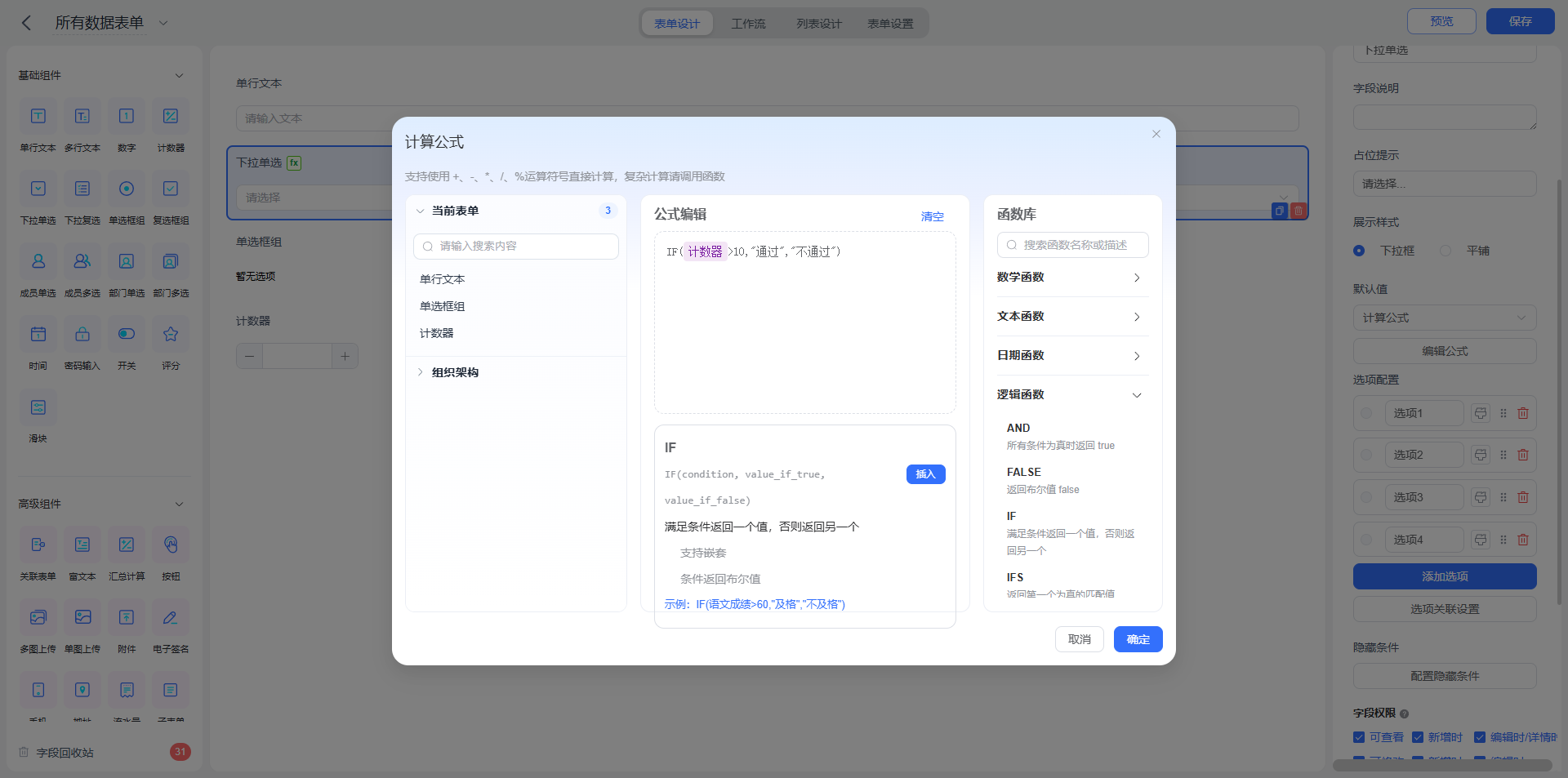1568x778 pixels.
Task: Select the 平铺 display style radio
Action: [1445, 251]
